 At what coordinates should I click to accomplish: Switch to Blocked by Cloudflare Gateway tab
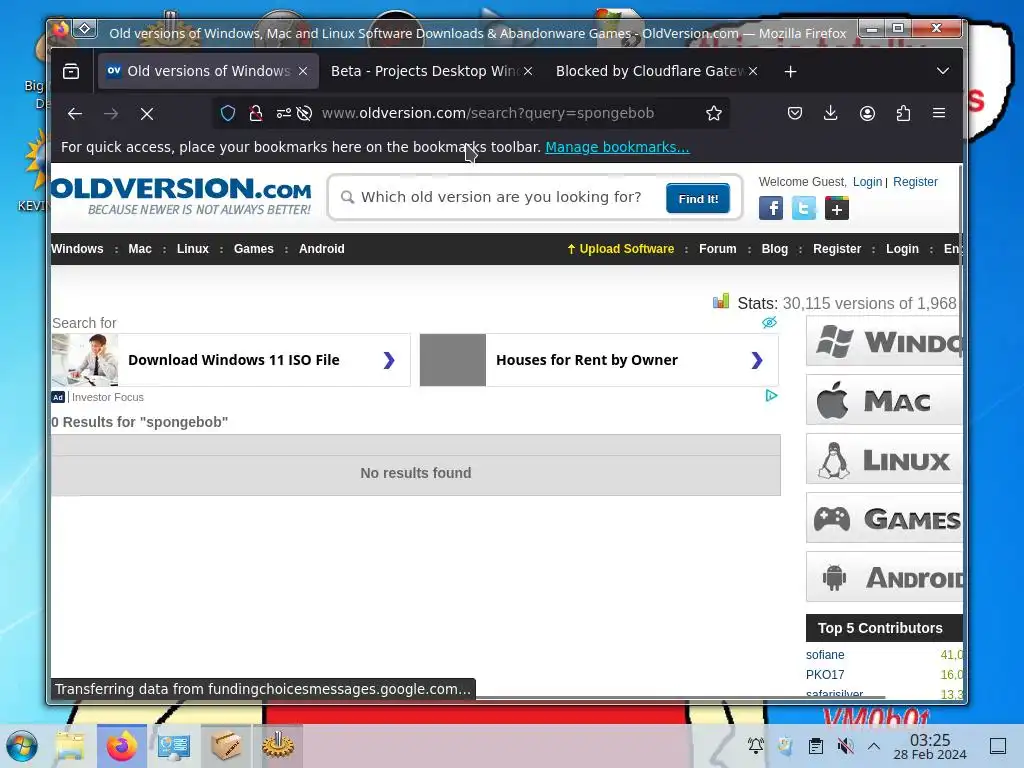650,71
